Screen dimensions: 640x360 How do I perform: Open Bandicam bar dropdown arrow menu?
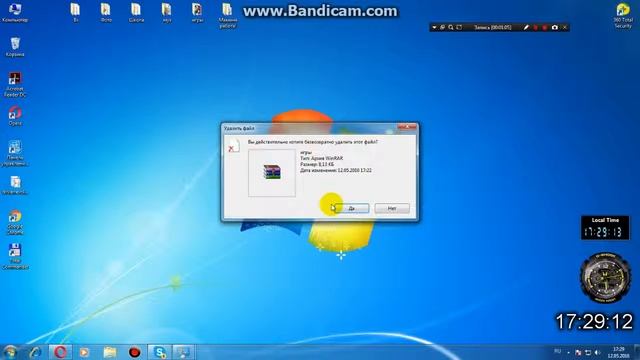click(434, 27)
